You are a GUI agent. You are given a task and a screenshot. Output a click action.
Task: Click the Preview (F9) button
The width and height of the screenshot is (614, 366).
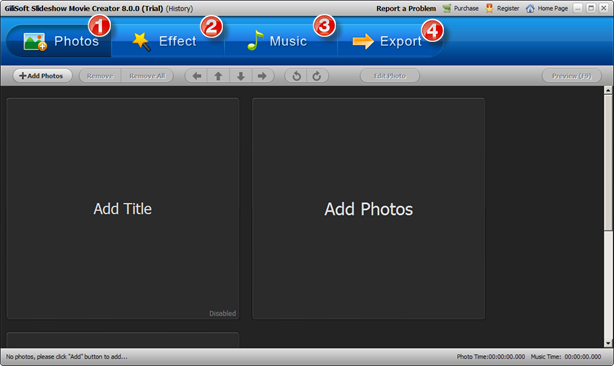571,76
